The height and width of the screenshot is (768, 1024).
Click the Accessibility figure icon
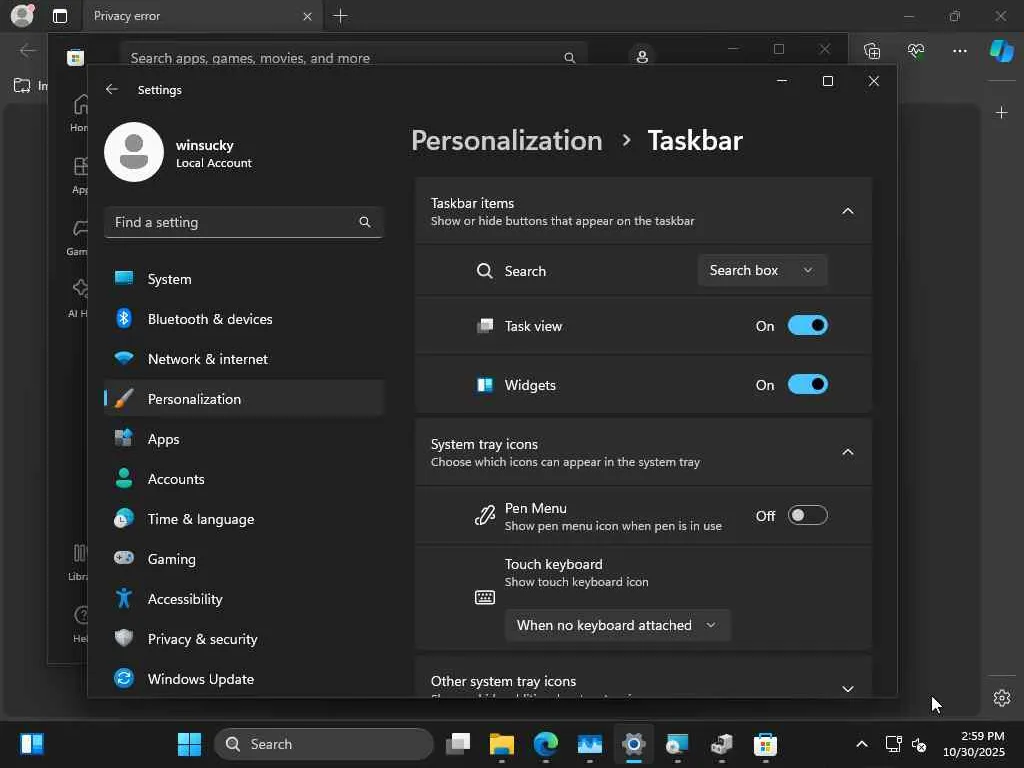point(123,598)
